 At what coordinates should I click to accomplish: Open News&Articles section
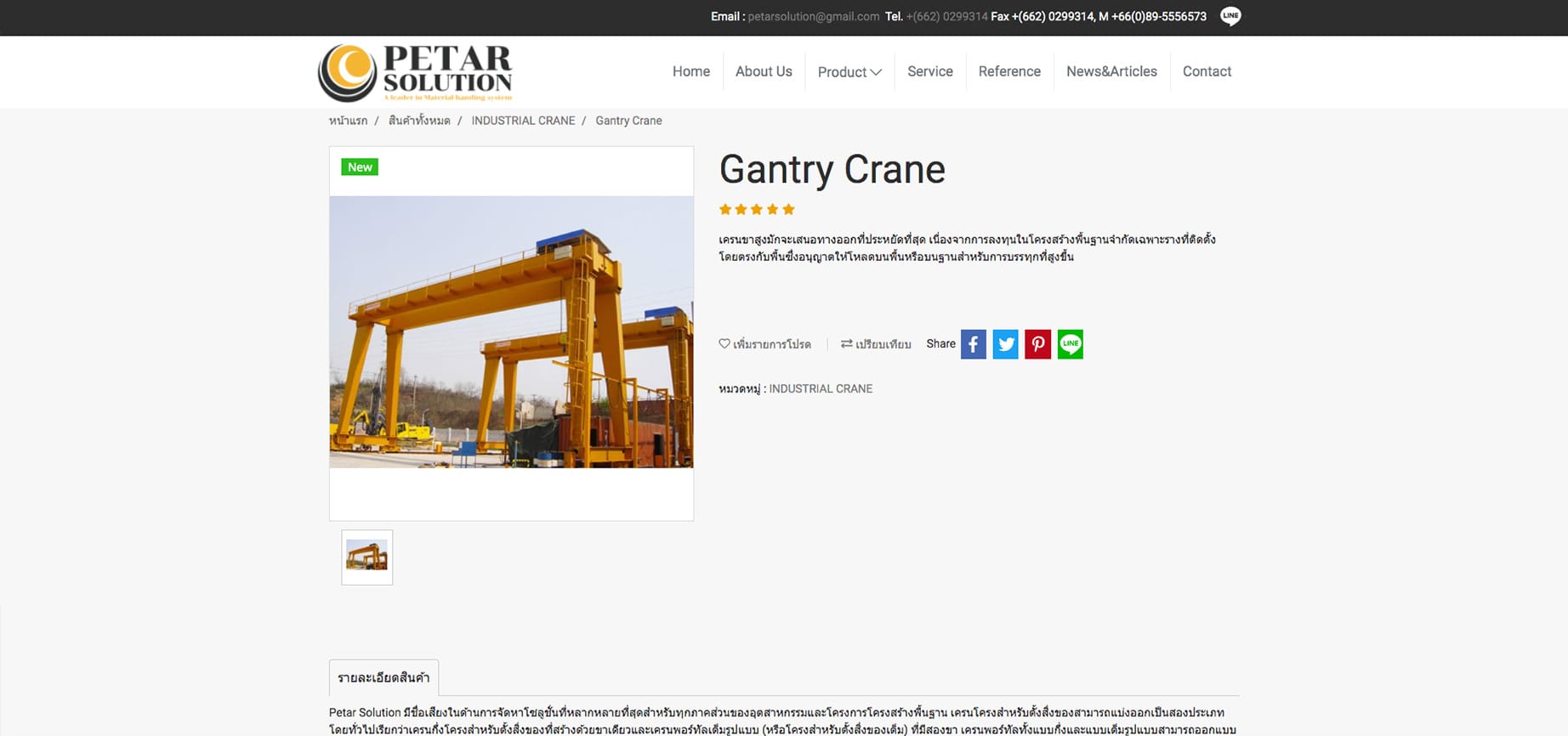1111,71
